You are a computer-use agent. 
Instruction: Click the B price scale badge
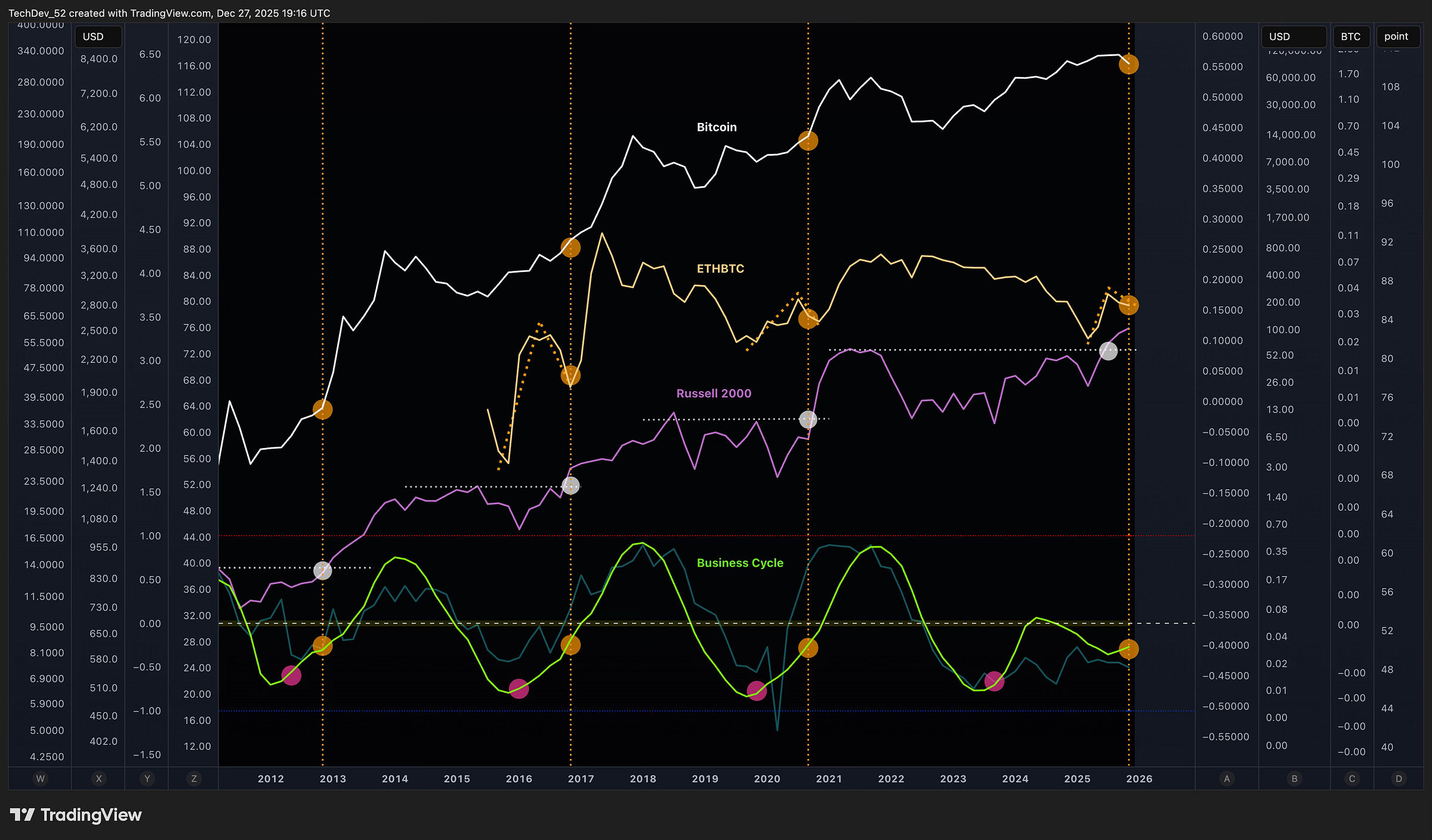(x=1294, y=779)
